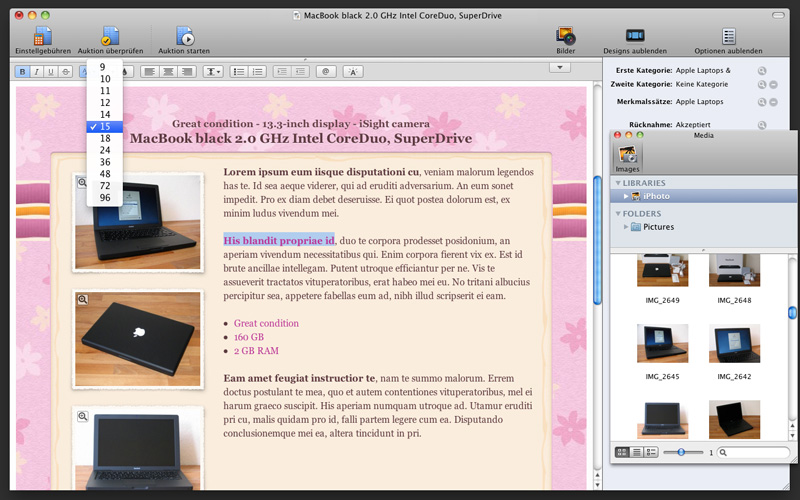Open Rücknahme options with magnifier icon
800x500 pixels.
click(x=762, y=125)
